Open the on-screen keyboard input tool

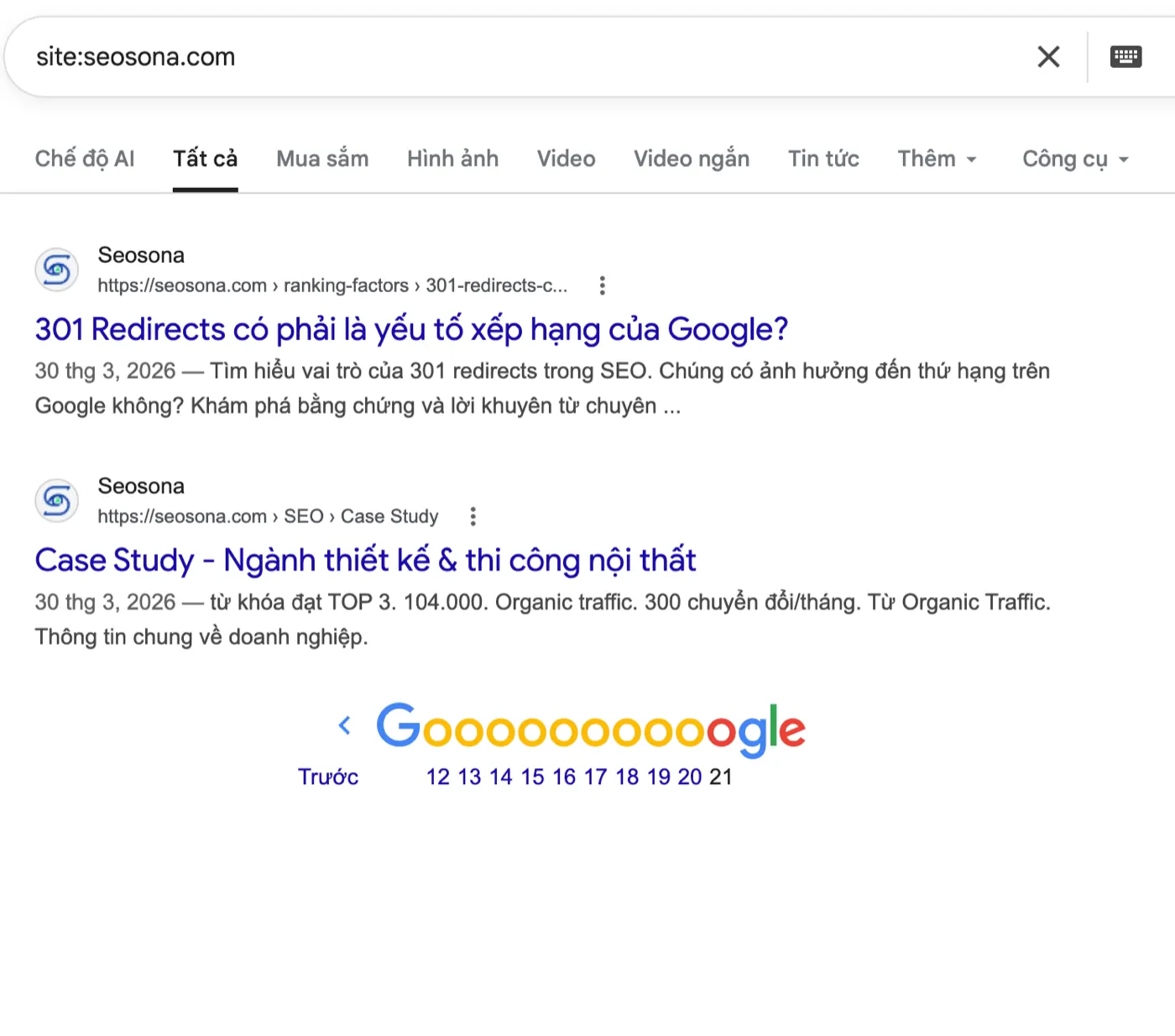point(1125,57)
